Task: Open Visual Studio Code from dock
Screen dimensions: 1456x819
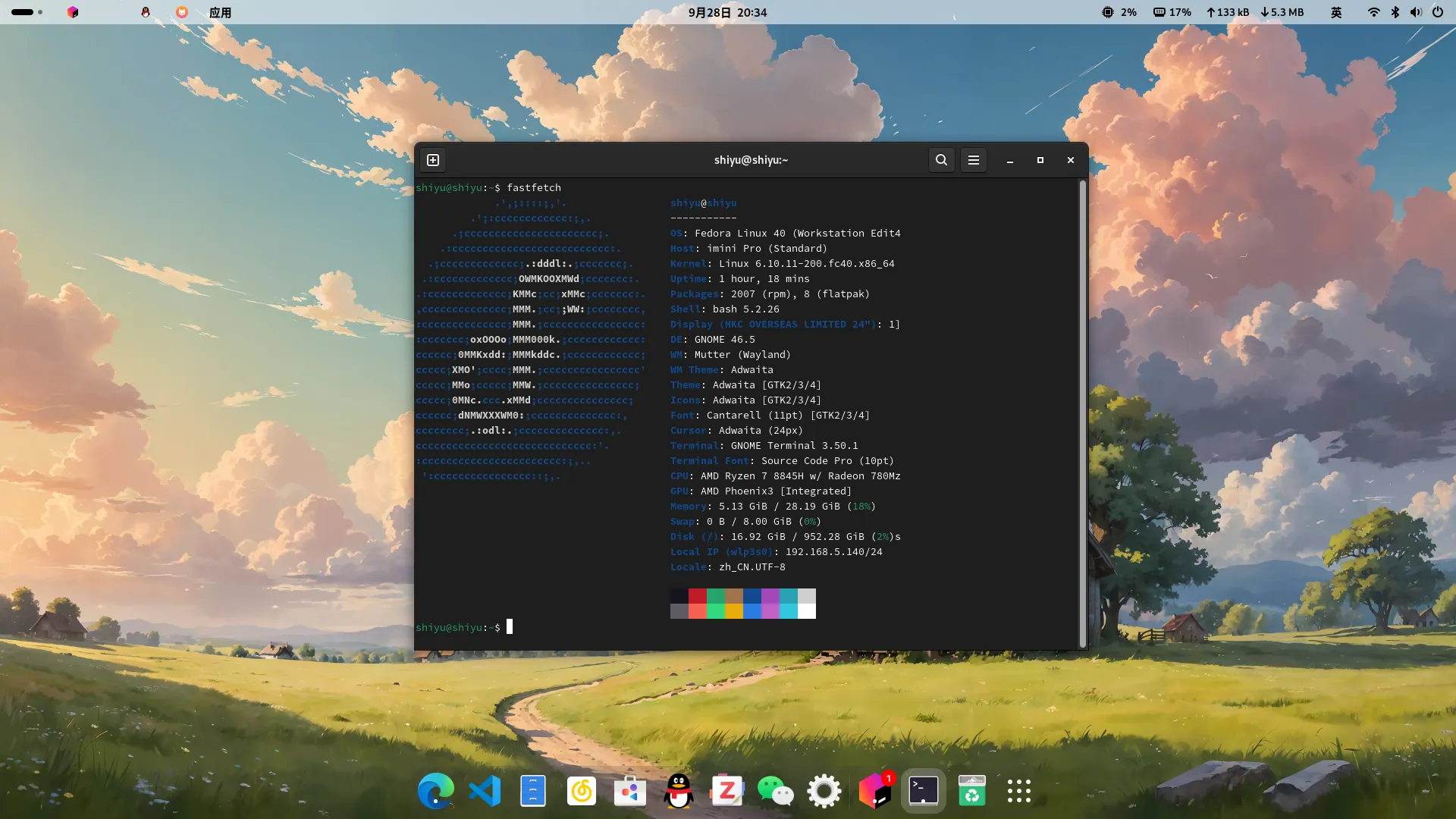Action: (x=485, y=792)
